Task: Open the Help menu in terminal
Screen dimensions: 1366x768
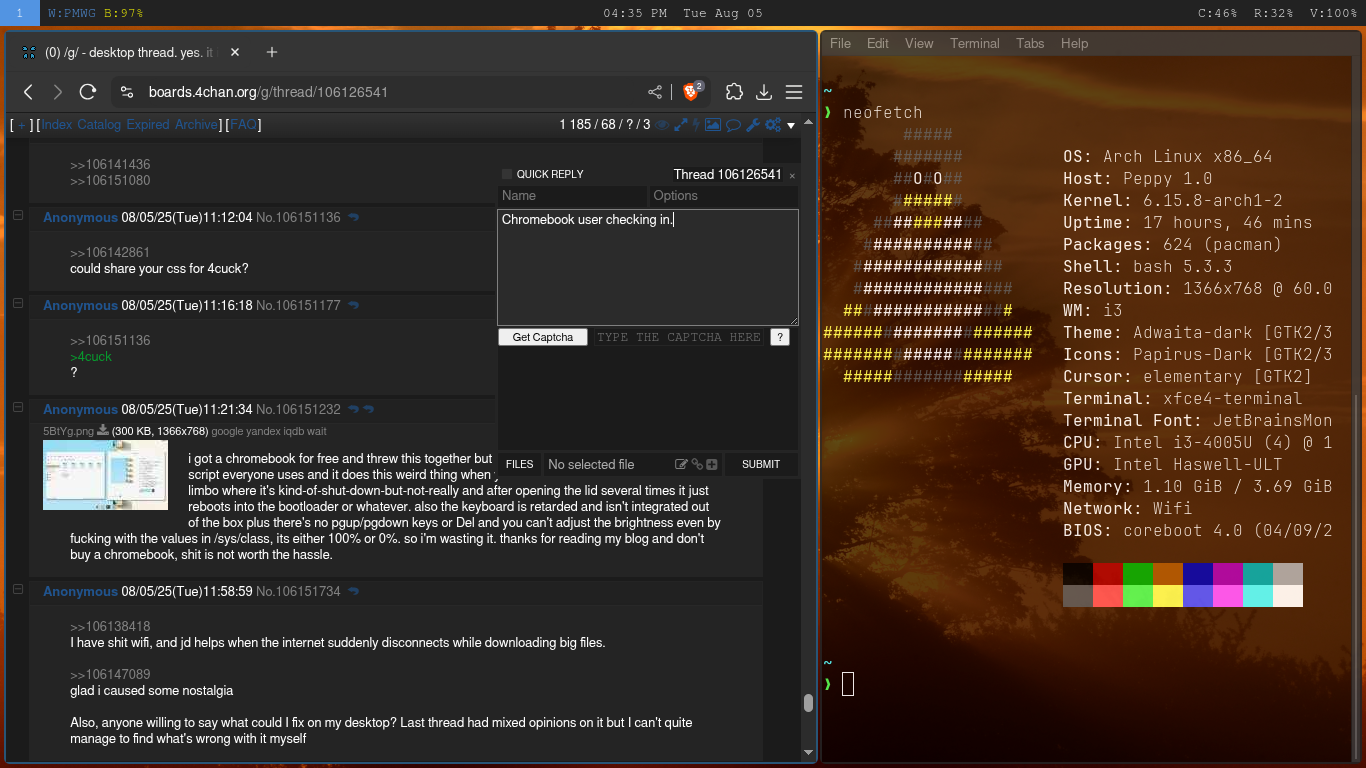Action: [1074, 43]
